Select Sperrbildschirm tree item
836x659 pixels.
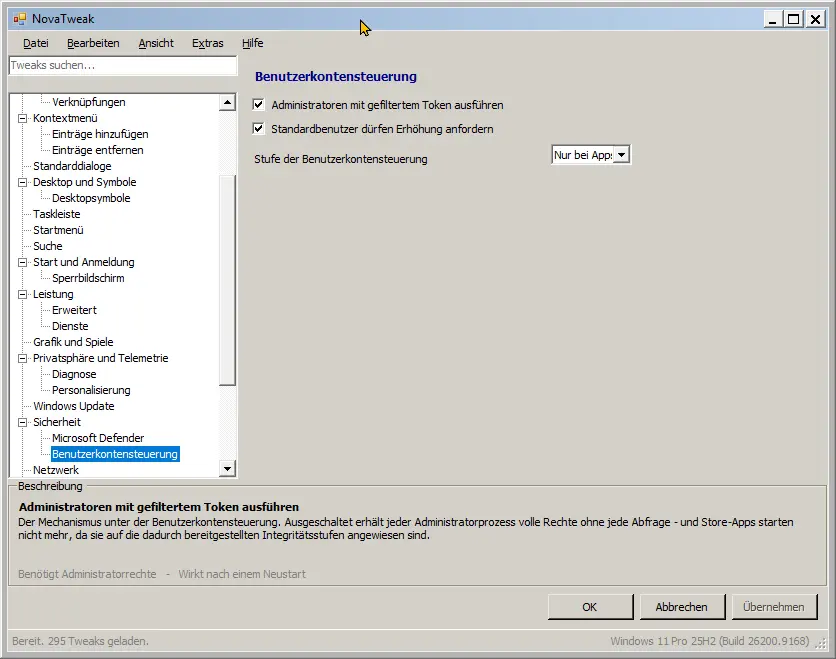[x=88, y=278]
